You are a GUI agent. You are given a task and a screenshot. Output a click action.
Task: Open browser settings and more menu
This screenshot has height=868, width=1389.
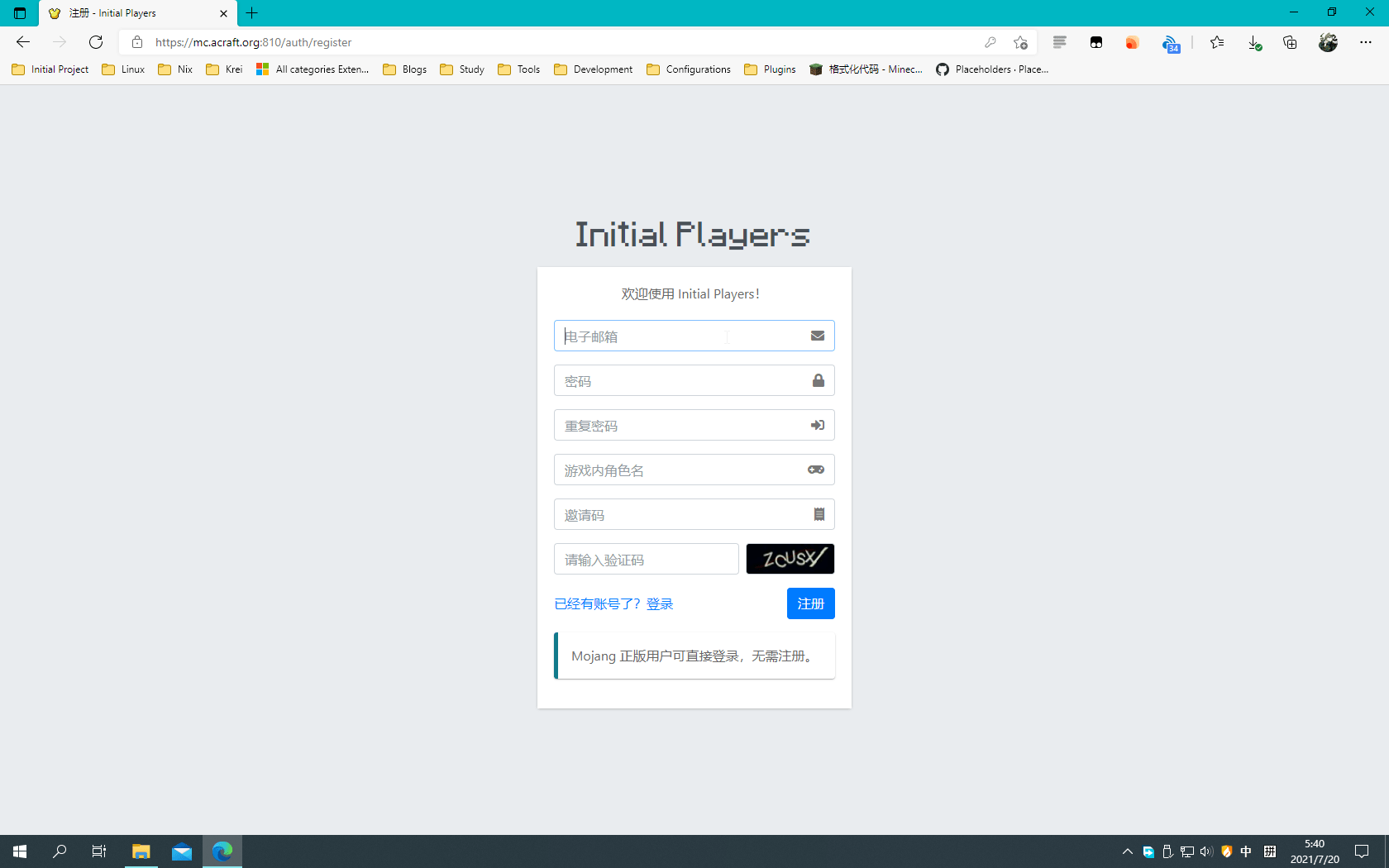pyautogui.click(x=1365, y=42)
